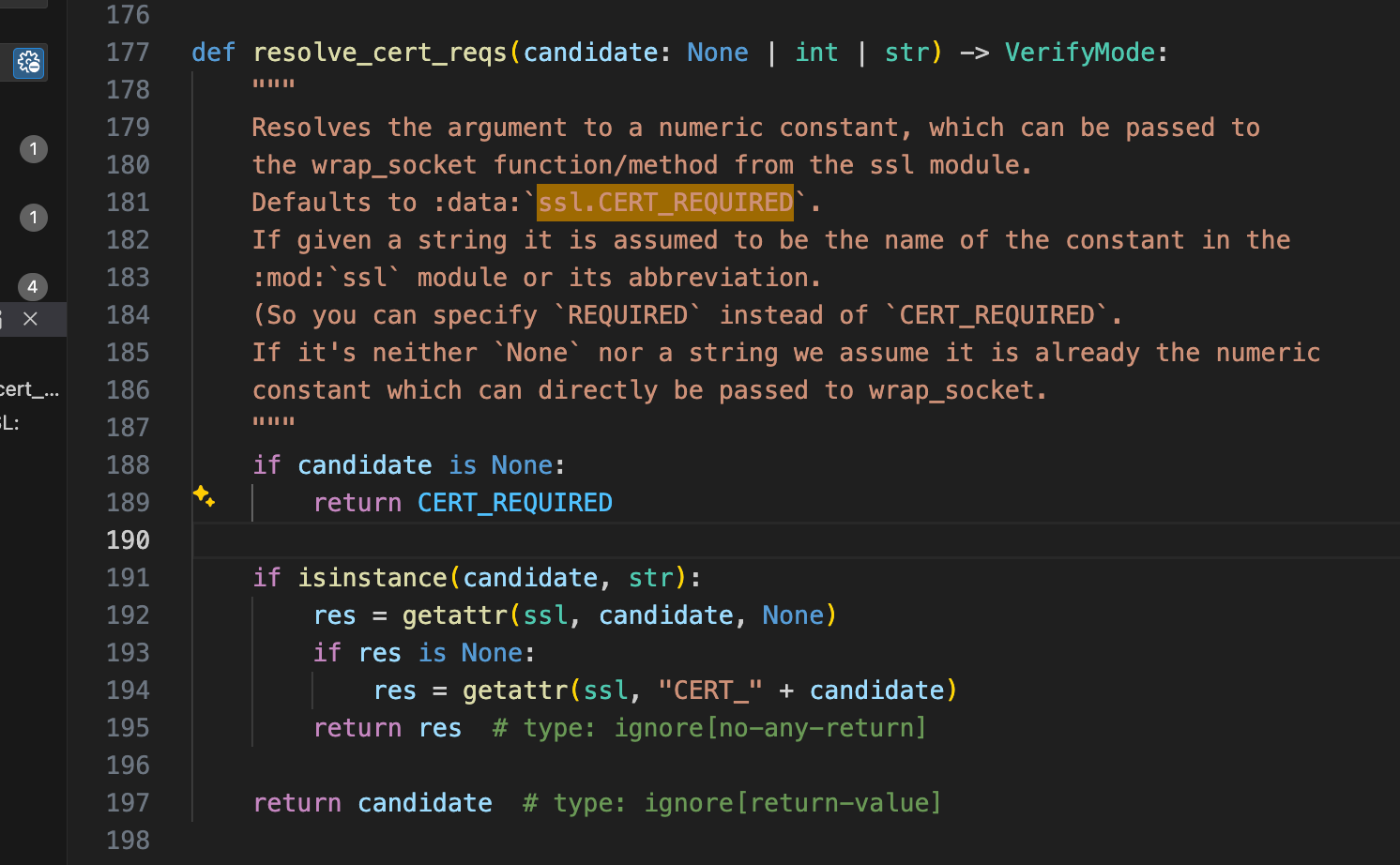Click the highlighted ssl.CERT_REQUIRED match
The height and width of the screenshot is (865, 1400).
click(x=665, y=203)
